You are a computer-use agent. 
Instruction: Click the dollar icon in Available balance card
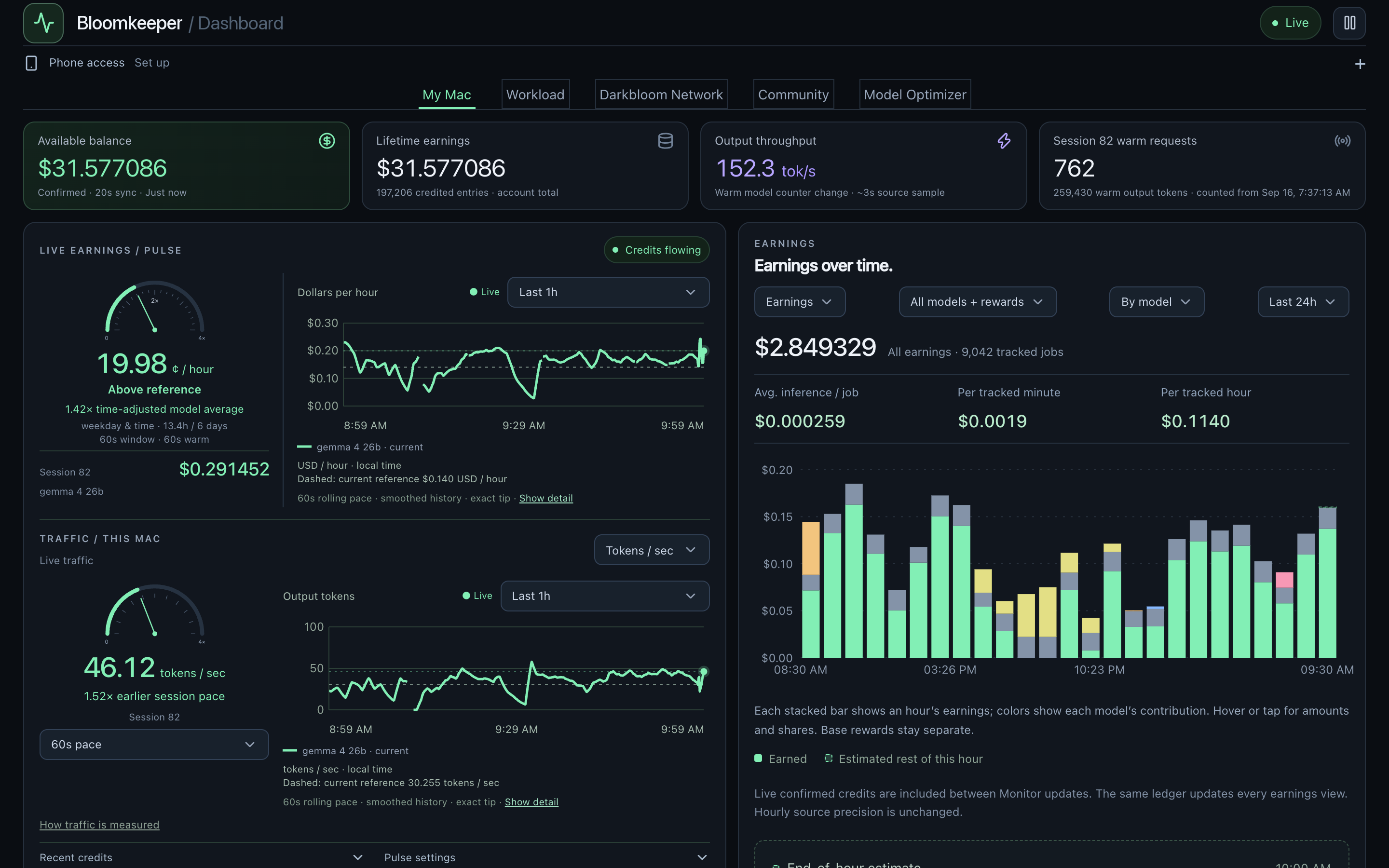pyautogui.click(x=327, y=141)
